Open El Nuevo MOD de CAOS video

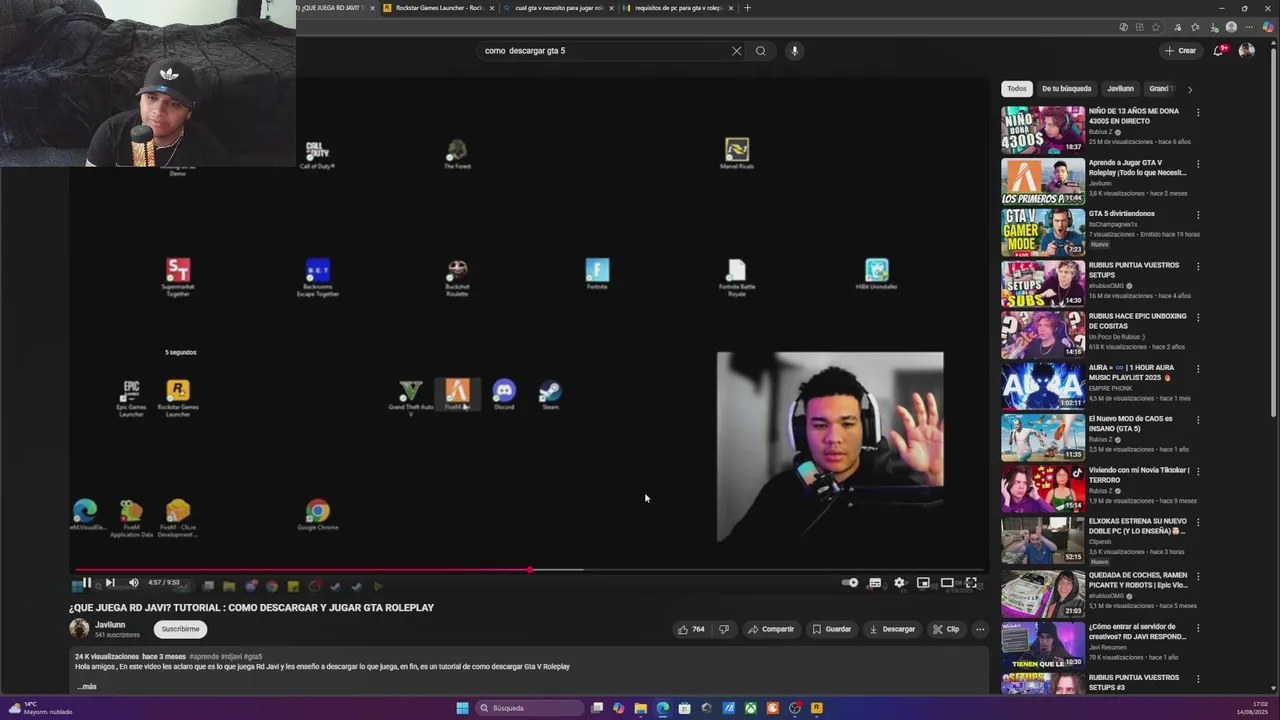1043,438
